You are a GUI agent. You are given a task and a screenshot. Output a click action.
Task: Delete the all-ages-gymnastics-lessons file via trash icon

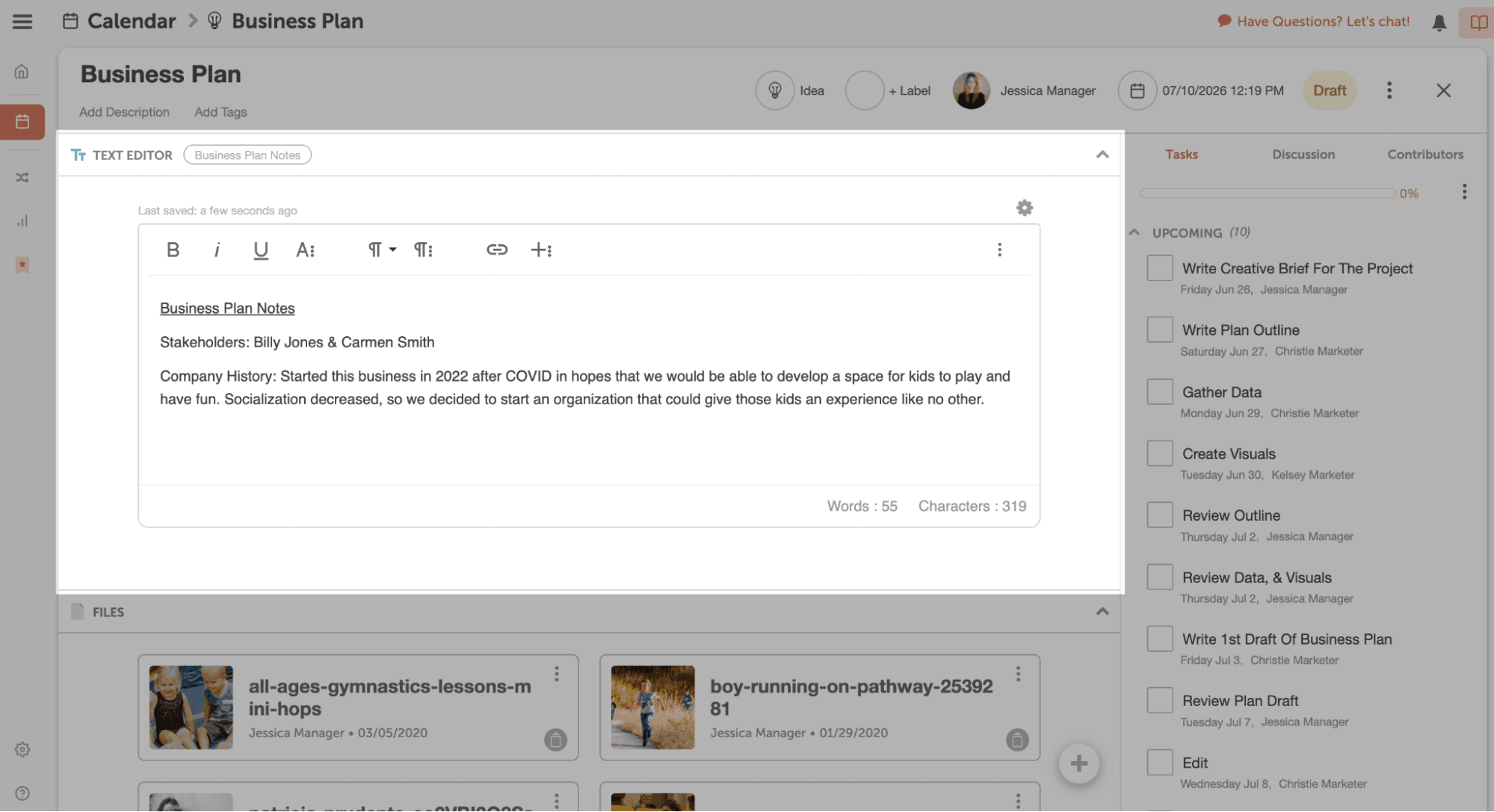pos(555,740)
